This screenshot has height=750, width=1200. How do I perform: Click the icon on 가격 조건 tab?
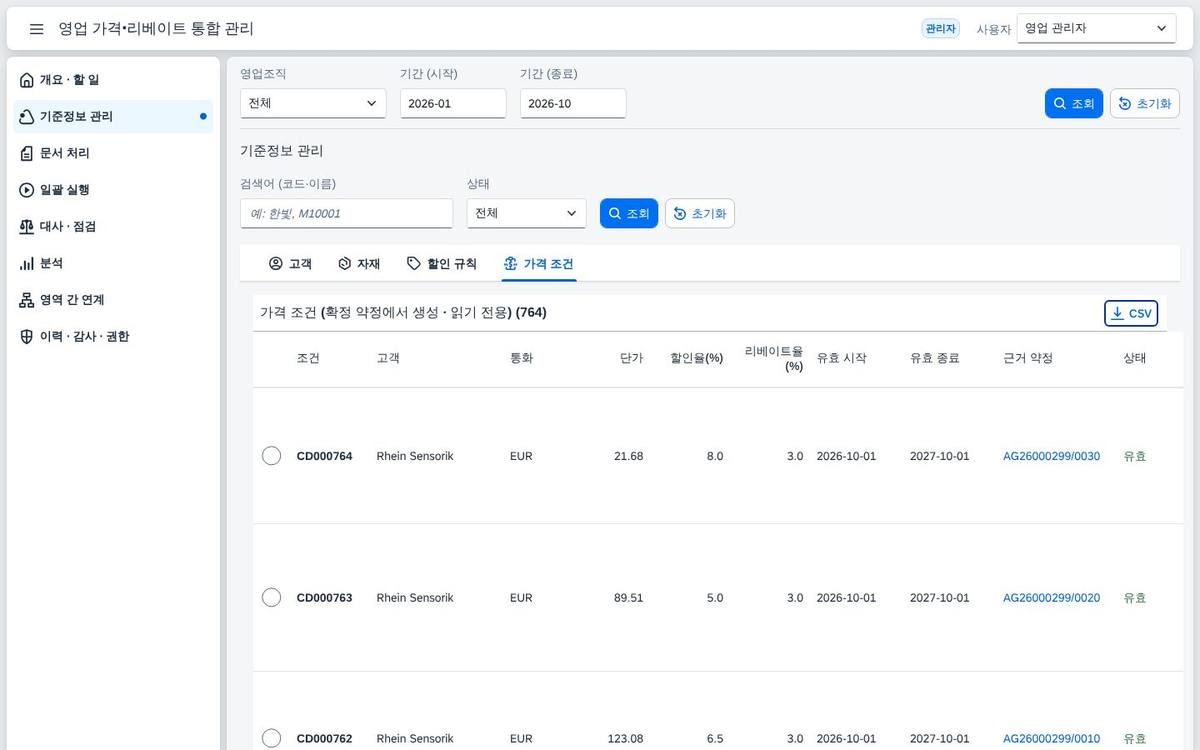click(511, 264)
